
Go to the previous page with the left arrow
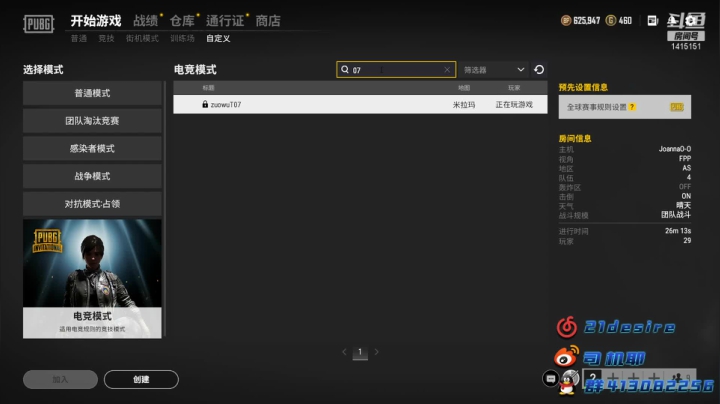344,352
